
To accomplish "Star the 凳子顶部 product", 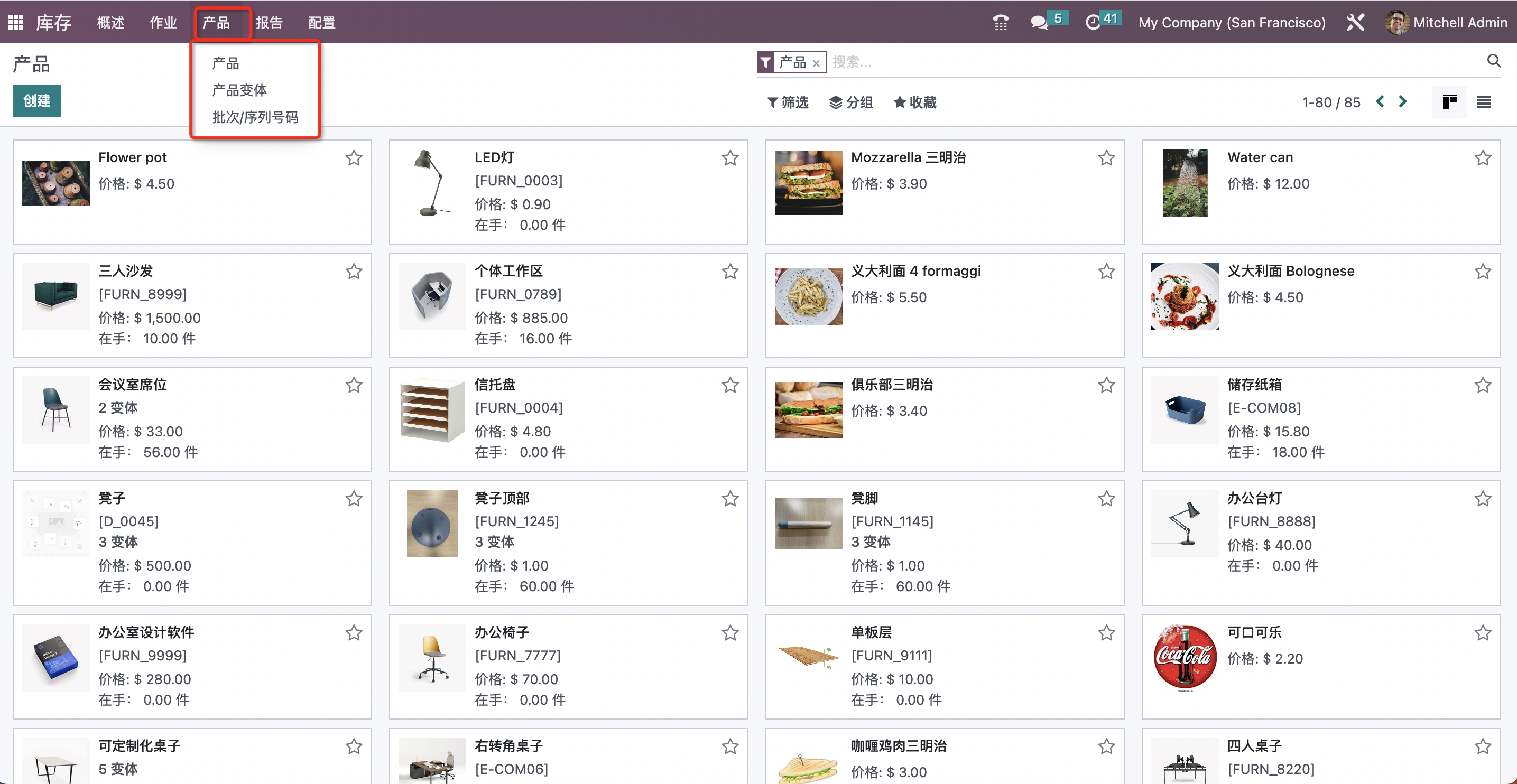I will (x=729, y=499).
